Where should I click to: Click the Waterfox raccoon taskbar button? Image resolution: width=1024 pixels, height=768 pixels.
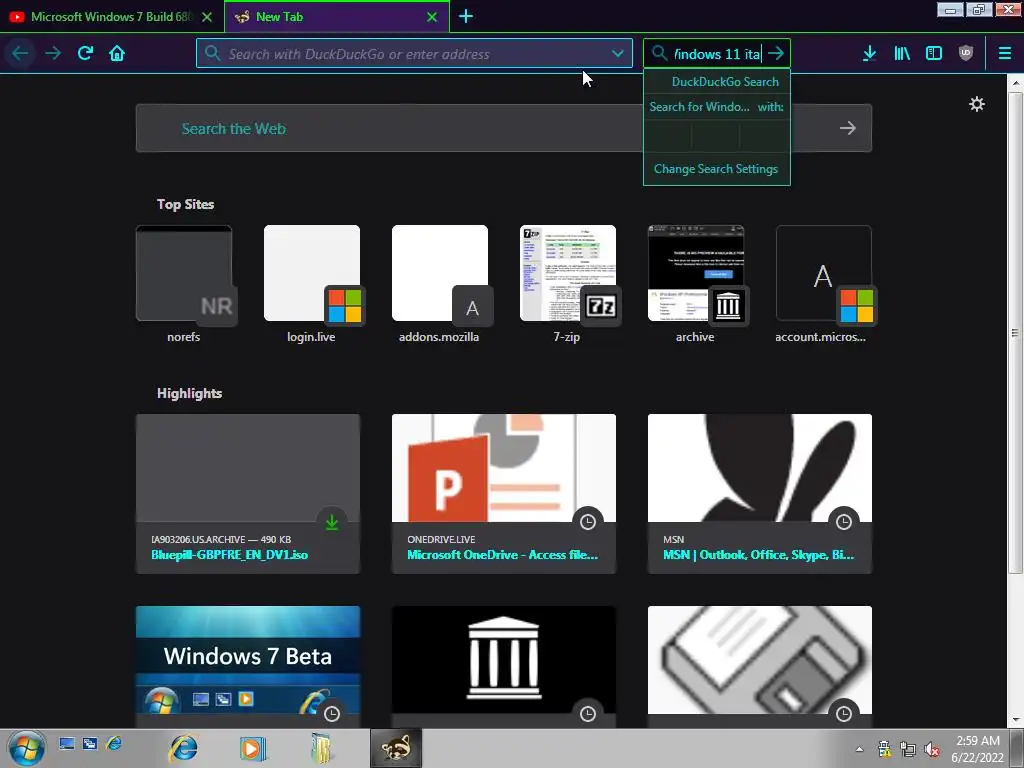396,748
